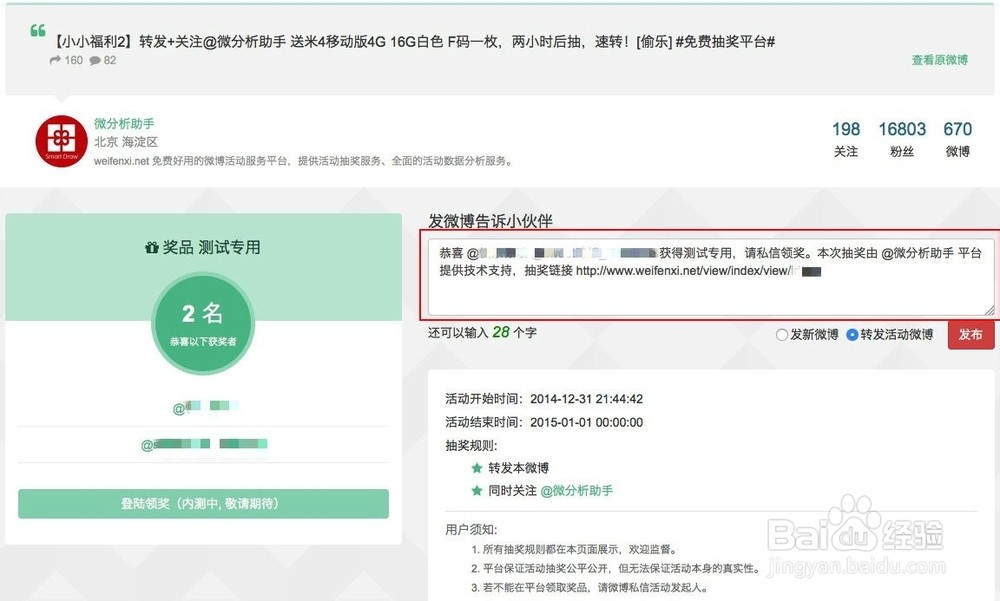
Task: Click the gift icon beside 奖品 测试专用
Action: tap(152, 248)
